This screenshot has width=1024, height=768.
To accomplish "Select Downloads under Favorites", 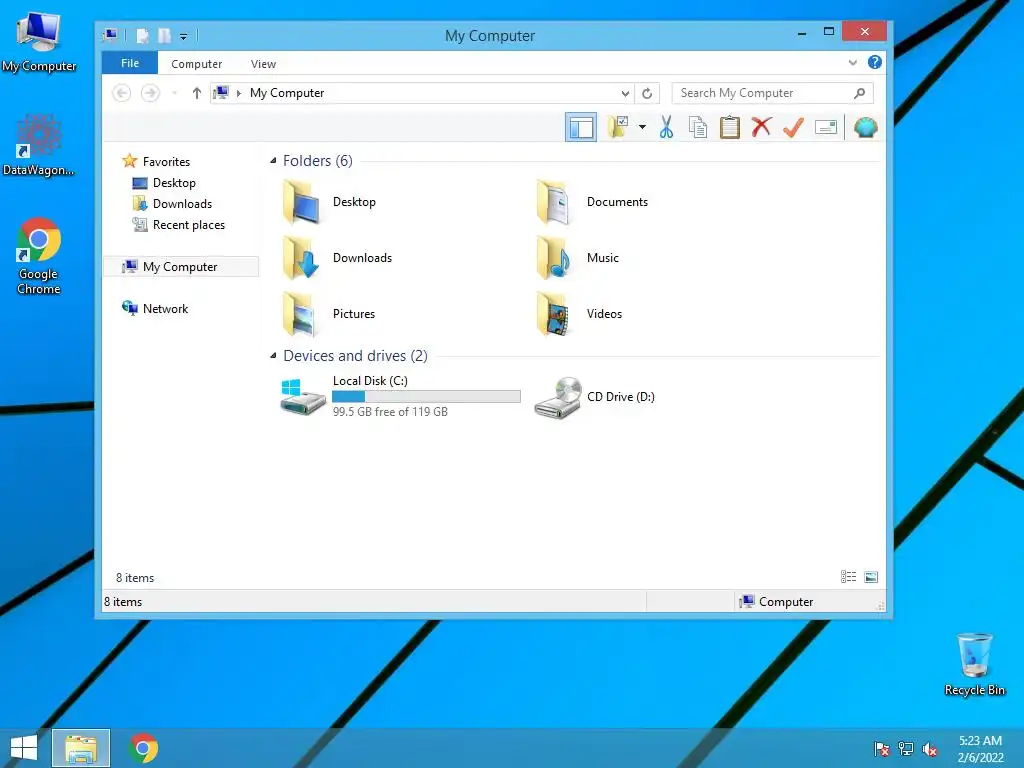I will click(182, 204).
